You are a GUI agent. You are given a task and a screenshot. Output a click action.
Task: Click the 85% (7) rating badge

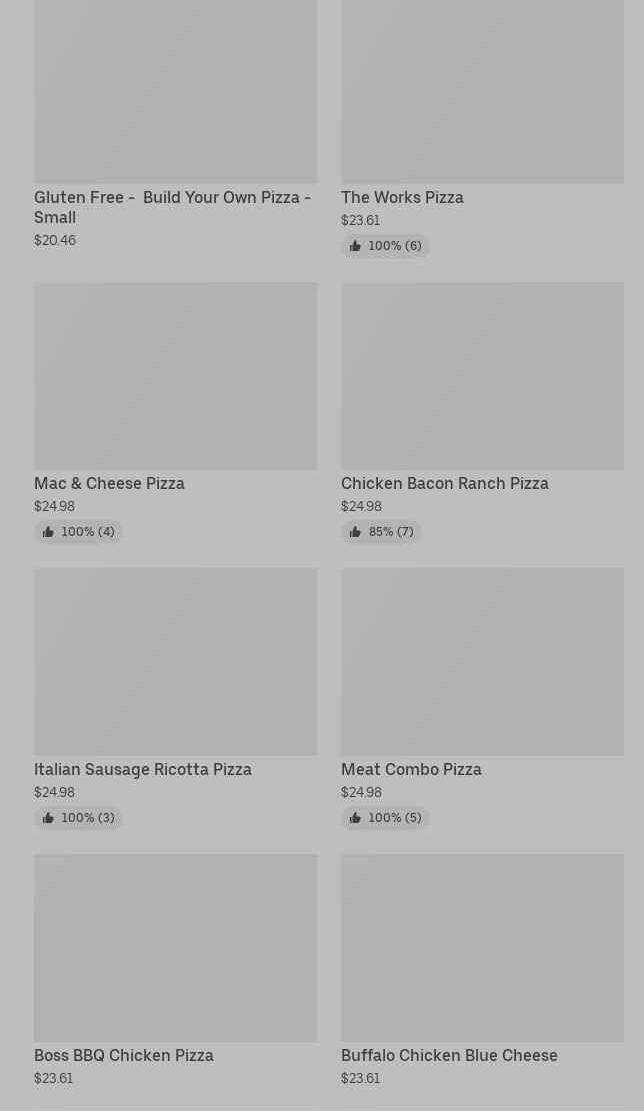click(381, 531)
